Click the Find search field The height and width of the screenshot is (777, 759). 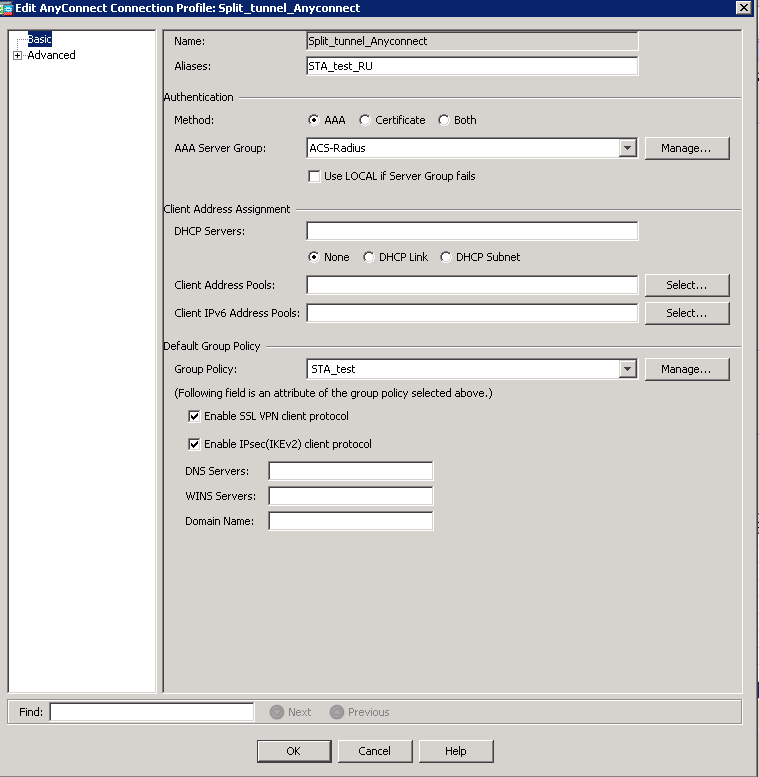[152, 712]
